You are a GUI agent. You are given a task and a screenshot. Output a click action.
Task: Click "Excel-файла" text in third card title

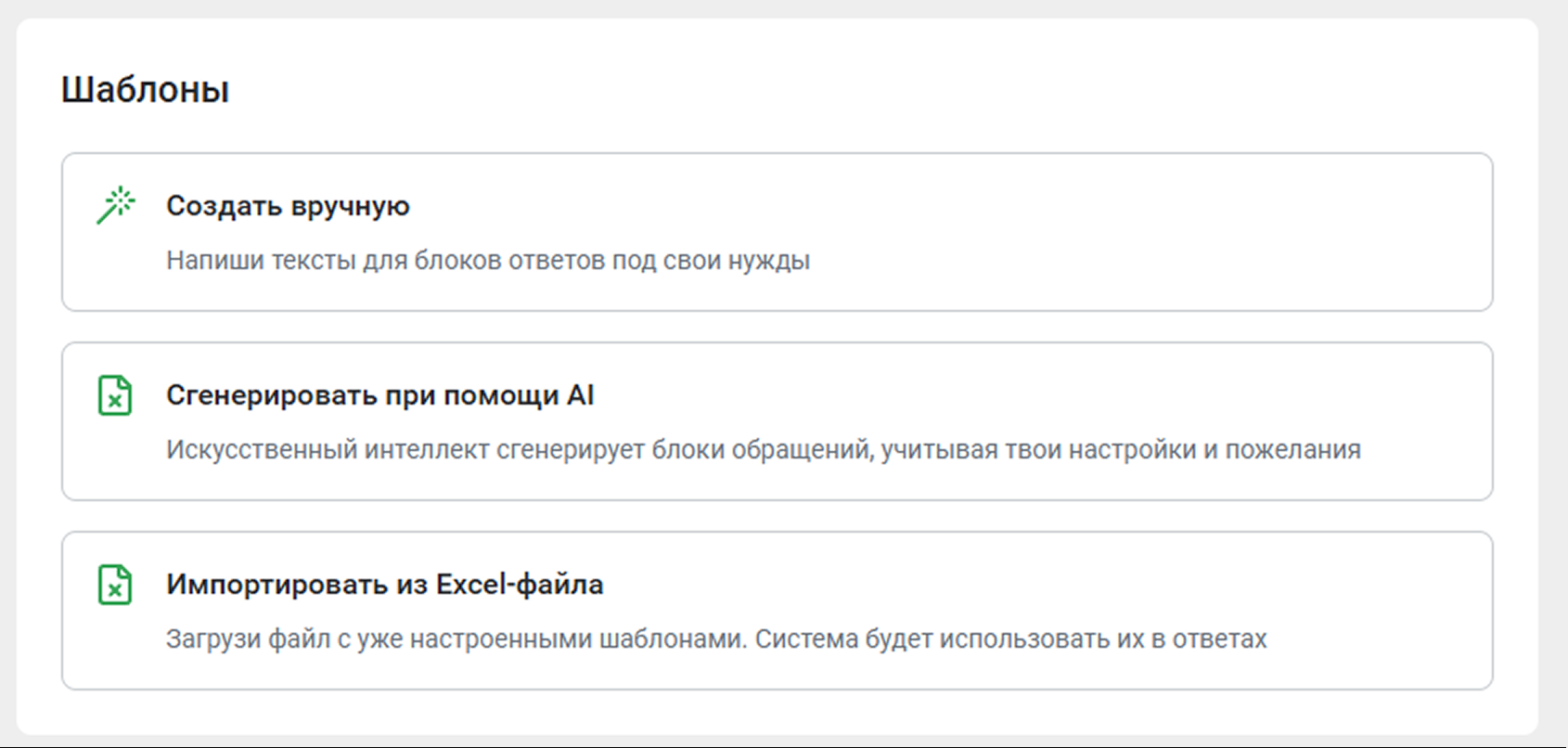(520, 585)
